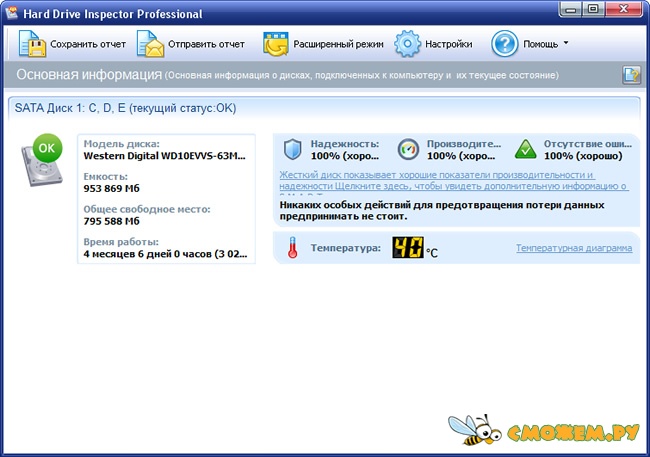Open the 'Температурная диаграмма' link
Image resolution: width=650 pixels, height=457 pixels.
[x=574, y=248]
